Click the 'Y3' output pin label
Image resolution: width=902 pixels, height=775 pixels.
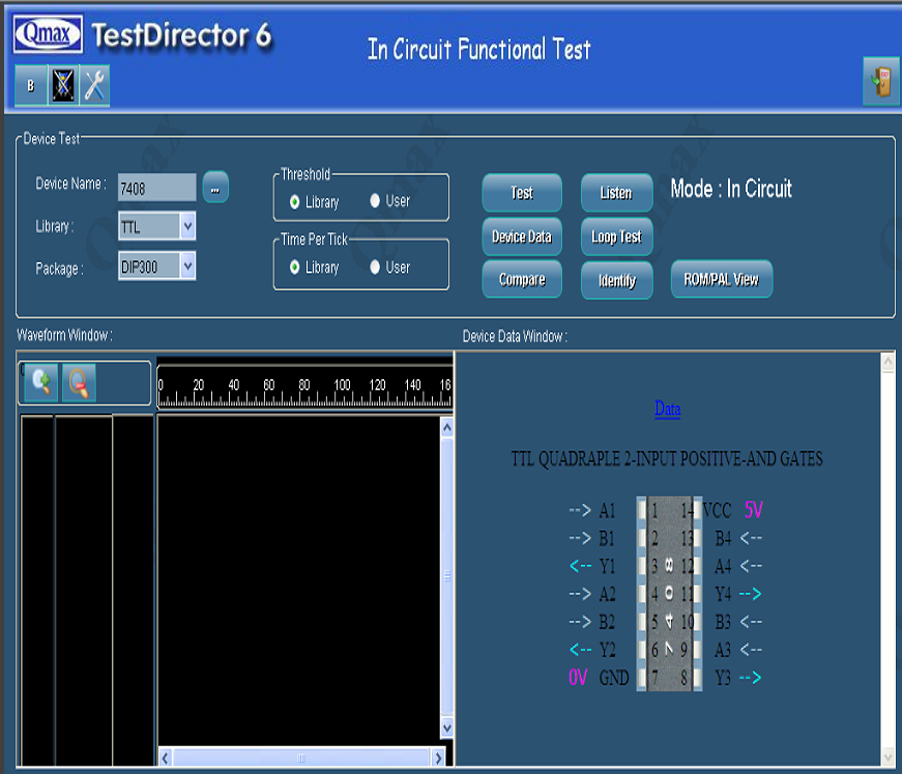(723, 678)
